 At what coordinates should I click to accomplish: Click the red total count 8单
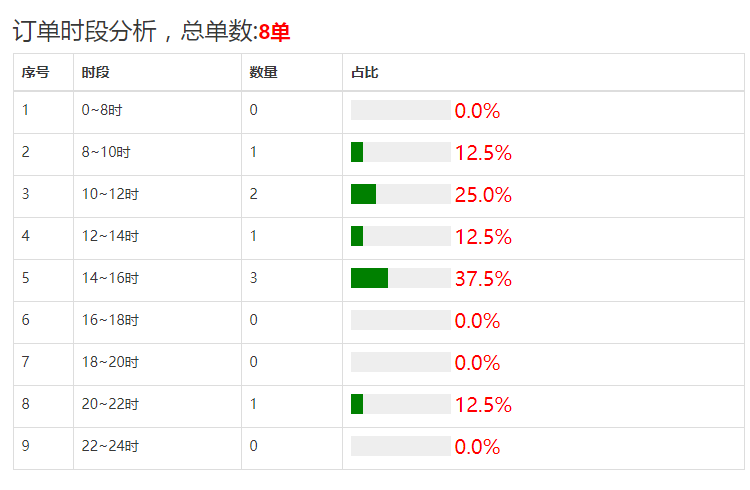[274, 32]
